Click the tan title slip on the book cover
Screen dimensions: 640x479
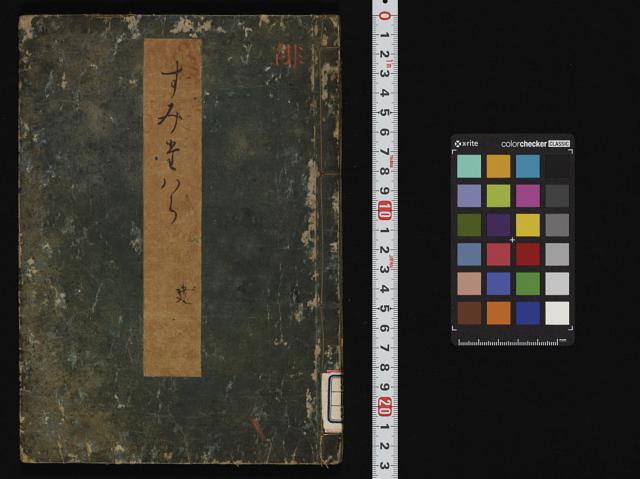pos(172,208)
